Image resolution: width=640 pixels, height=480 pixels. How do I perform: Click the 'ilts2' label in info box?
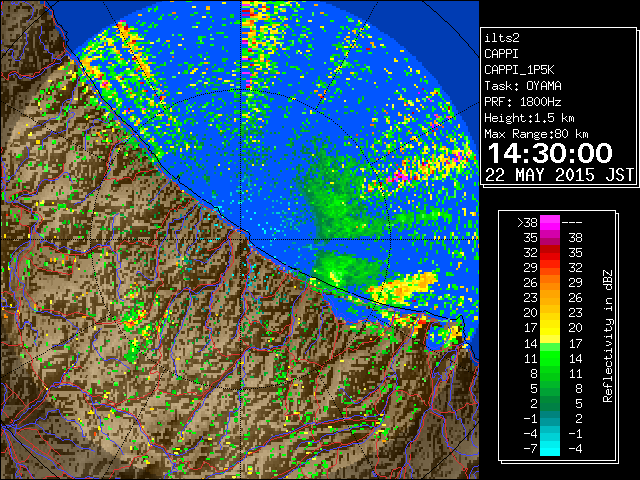pos(502,38)
